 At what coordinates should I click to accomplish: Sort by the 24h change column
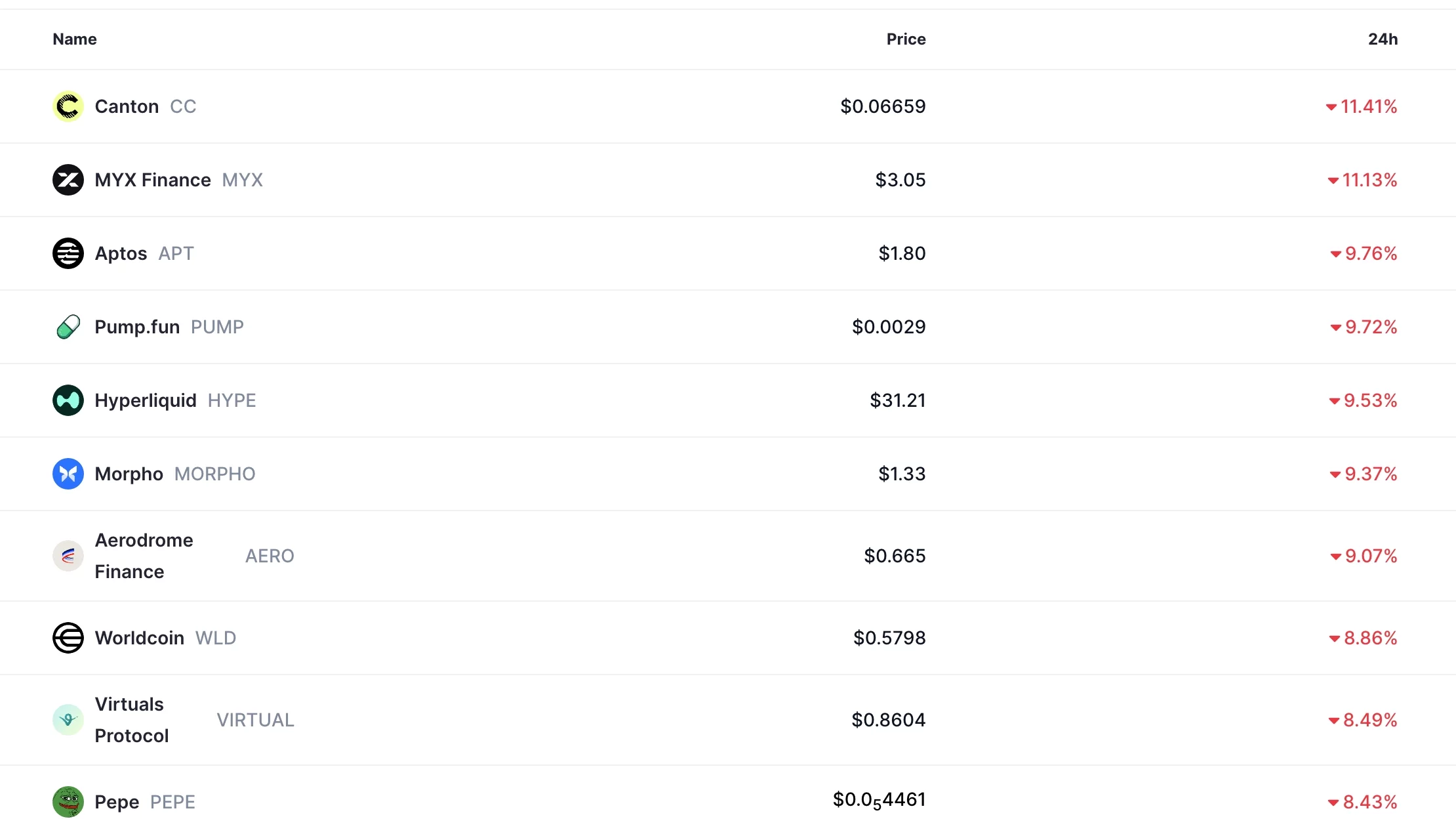[x=1382, y=39]
